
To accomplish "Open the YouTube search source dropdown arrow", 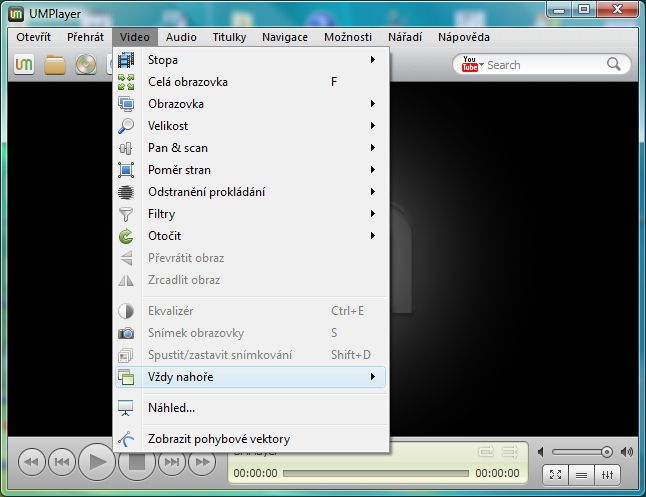I will (x=481, y=64).
